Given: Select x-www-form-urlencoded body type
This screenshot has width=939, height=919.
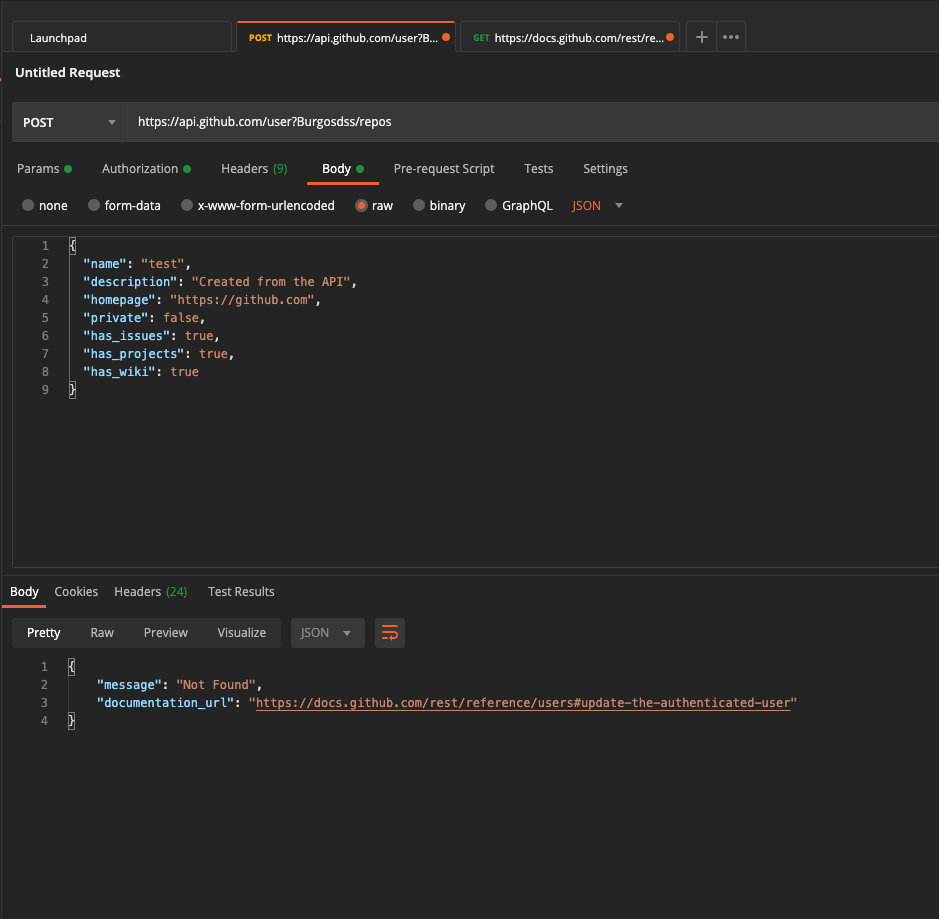Looking at the screenshot, I should click(x=258, y=205).
